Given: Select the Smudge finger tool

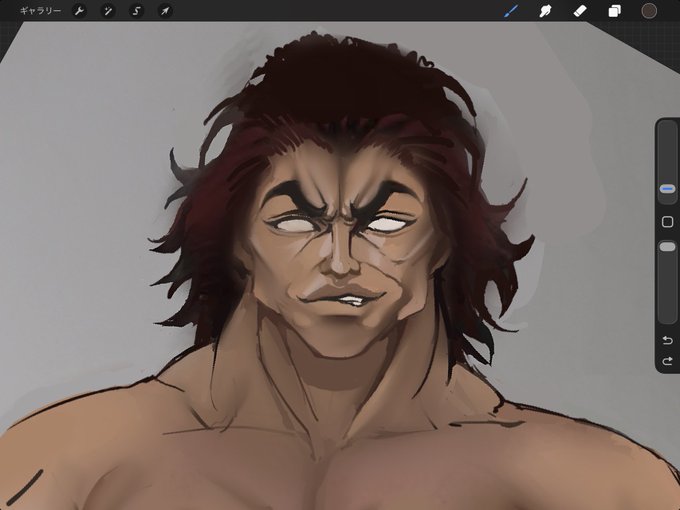Looking at the screenshot, I should coord(545,11).
